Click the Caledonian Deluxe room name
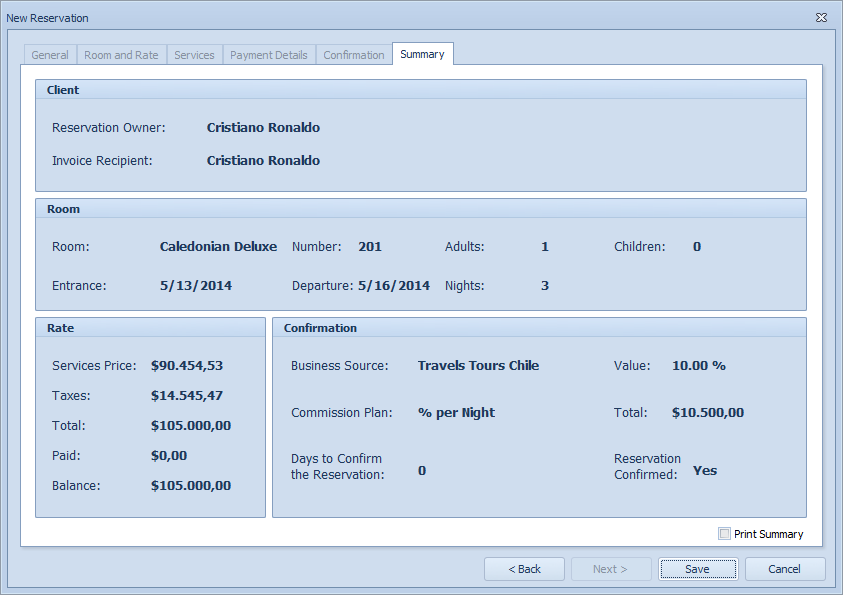This screenshot has width=843, height=595. (218, 247)
